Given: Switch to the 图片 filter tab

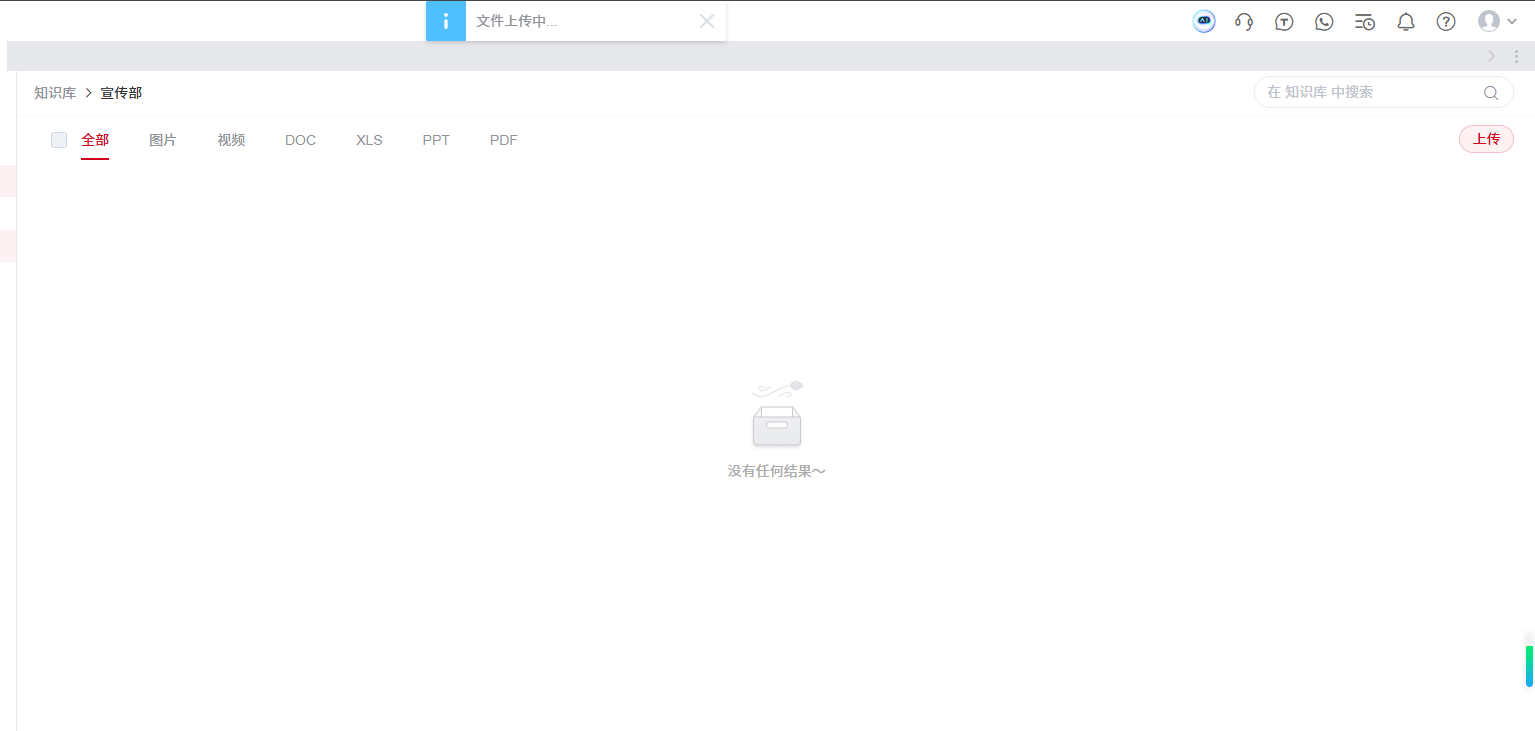Looking at the screenshot, I should click(x=163, y=140).
